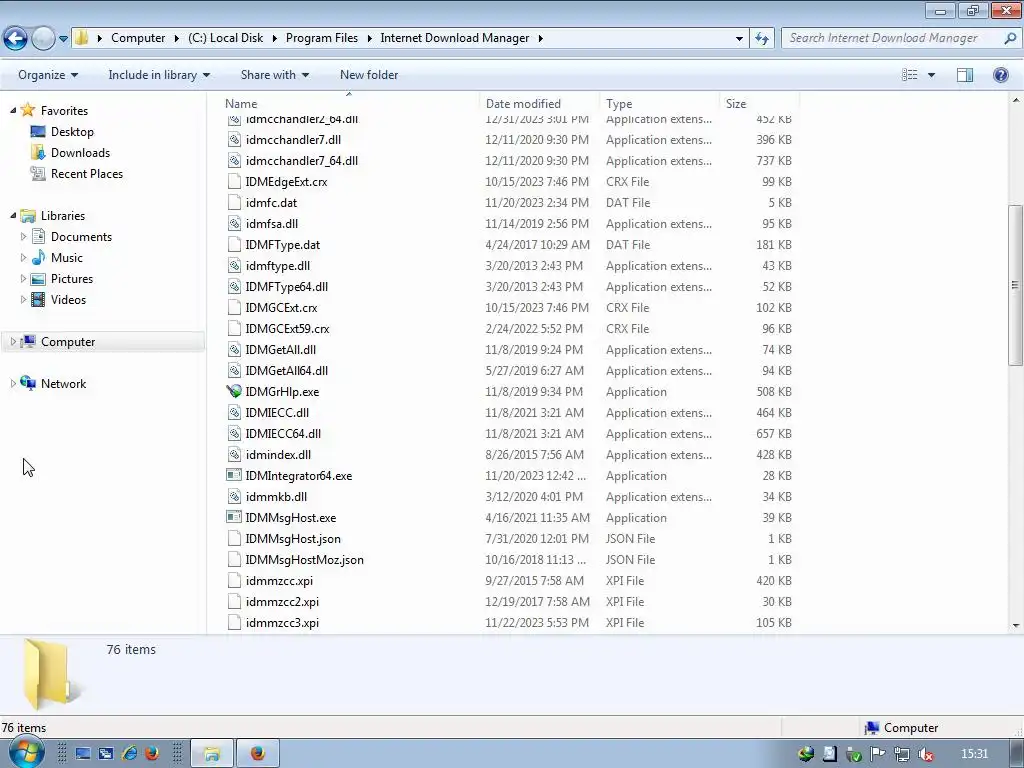The width and height of the screenshot is (1024, 768).
Task: Expand the Music library node
Action: (24, 257)
